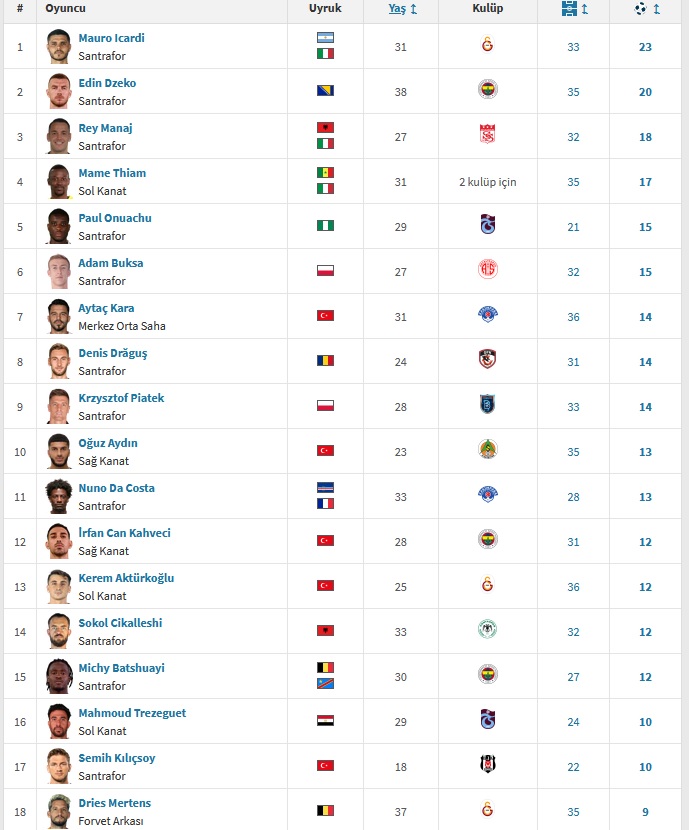
Task: Open Mauro Icardi's player profile link
Action: 111,38
